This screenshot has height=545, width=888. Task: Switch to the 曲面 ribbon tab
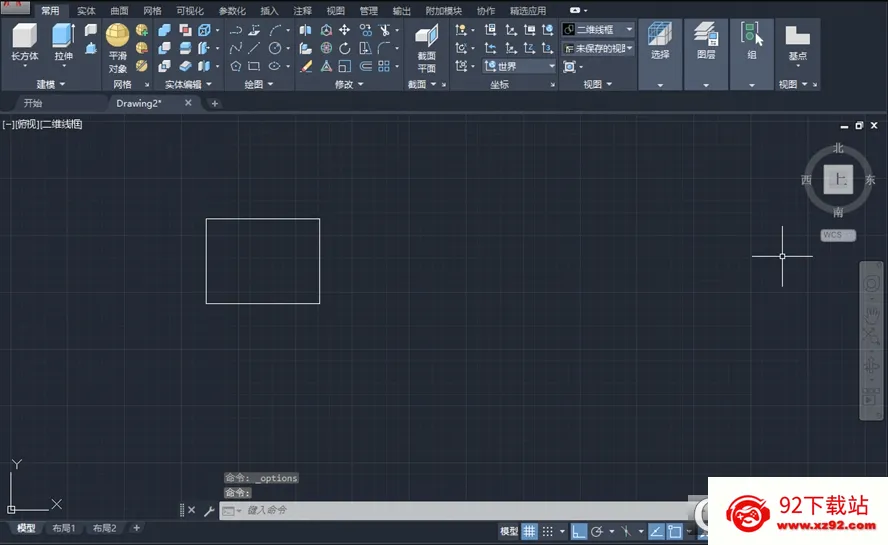click(119, 11)
